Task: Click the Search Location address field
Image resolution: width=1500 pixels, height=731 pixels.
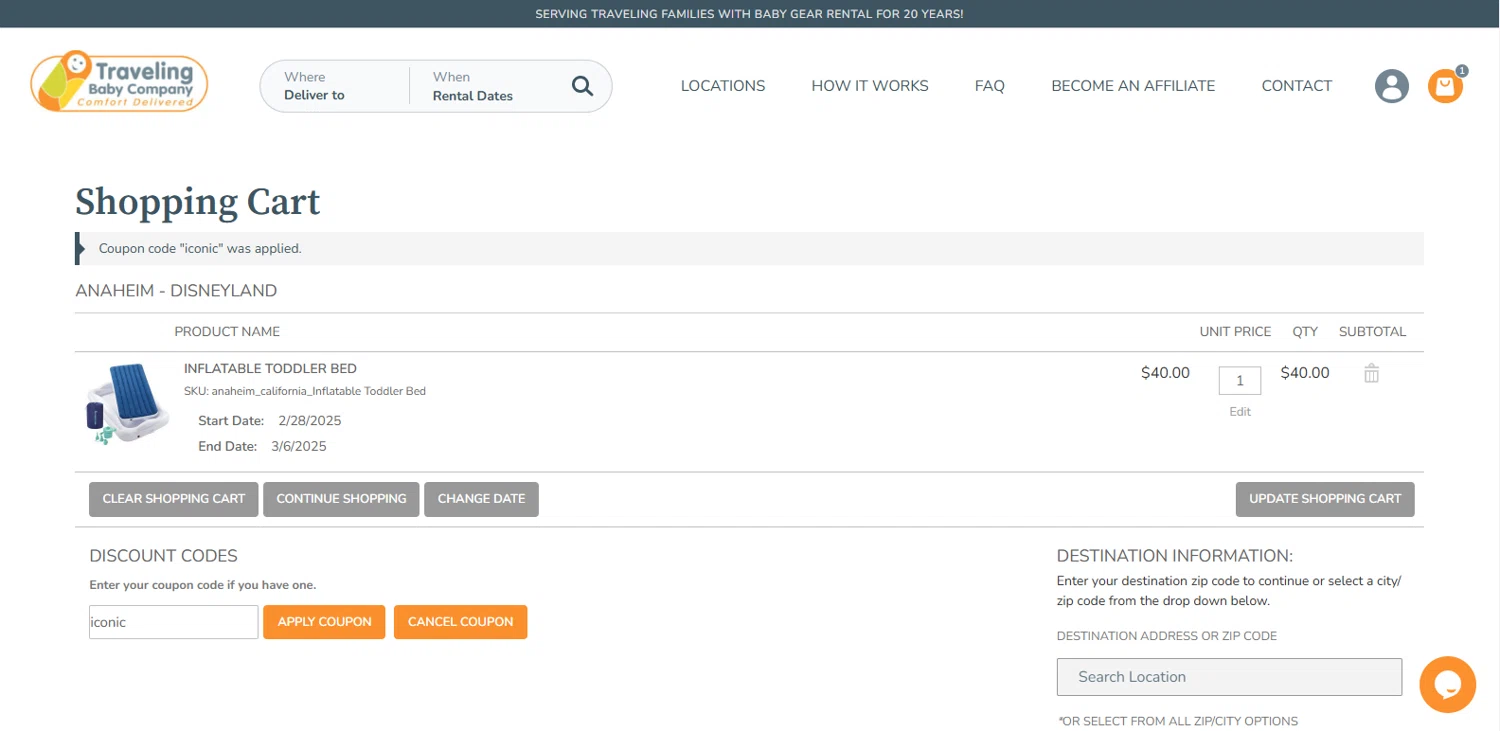Action: tap(1229, 677)
